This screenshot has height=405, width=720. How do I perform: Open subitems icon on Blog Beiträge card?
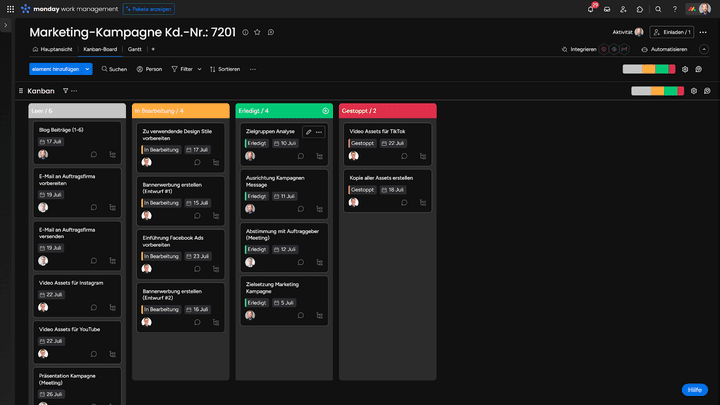pos(112,154)
